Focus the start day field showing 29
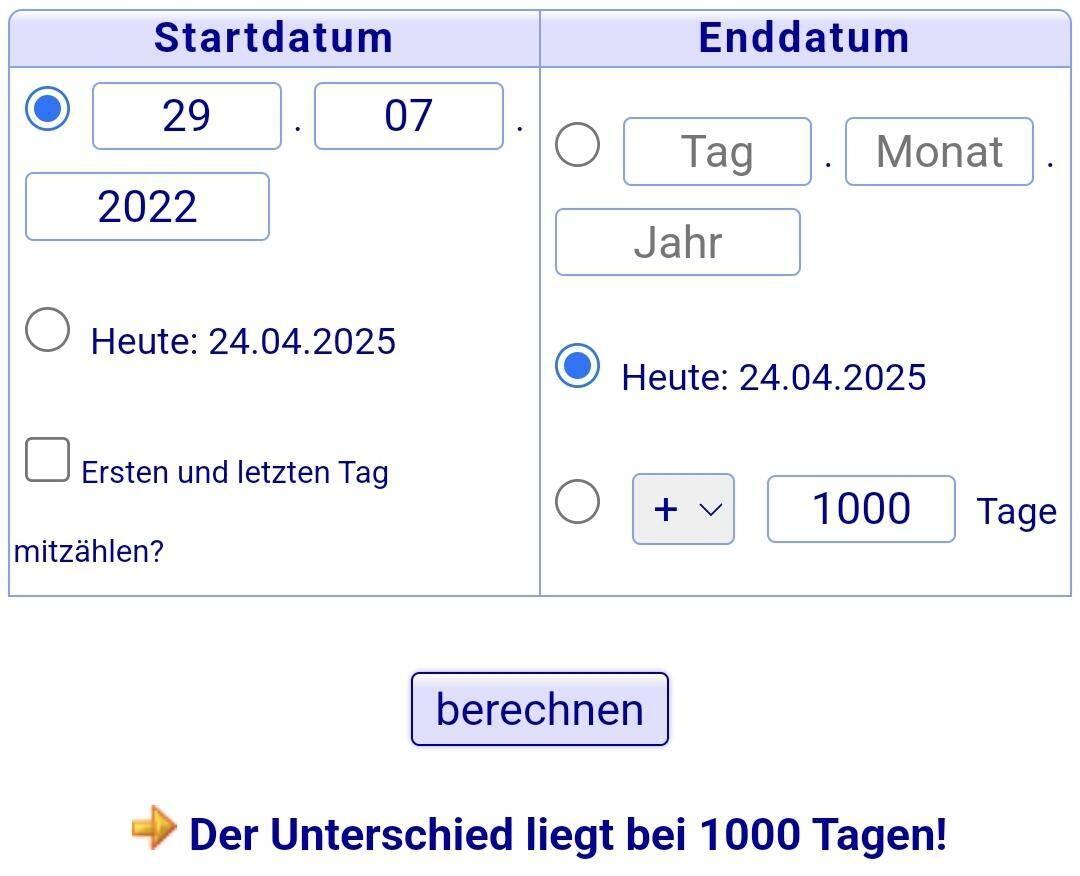The width and height of the screenshot is (1080, 876). (187, 116)
